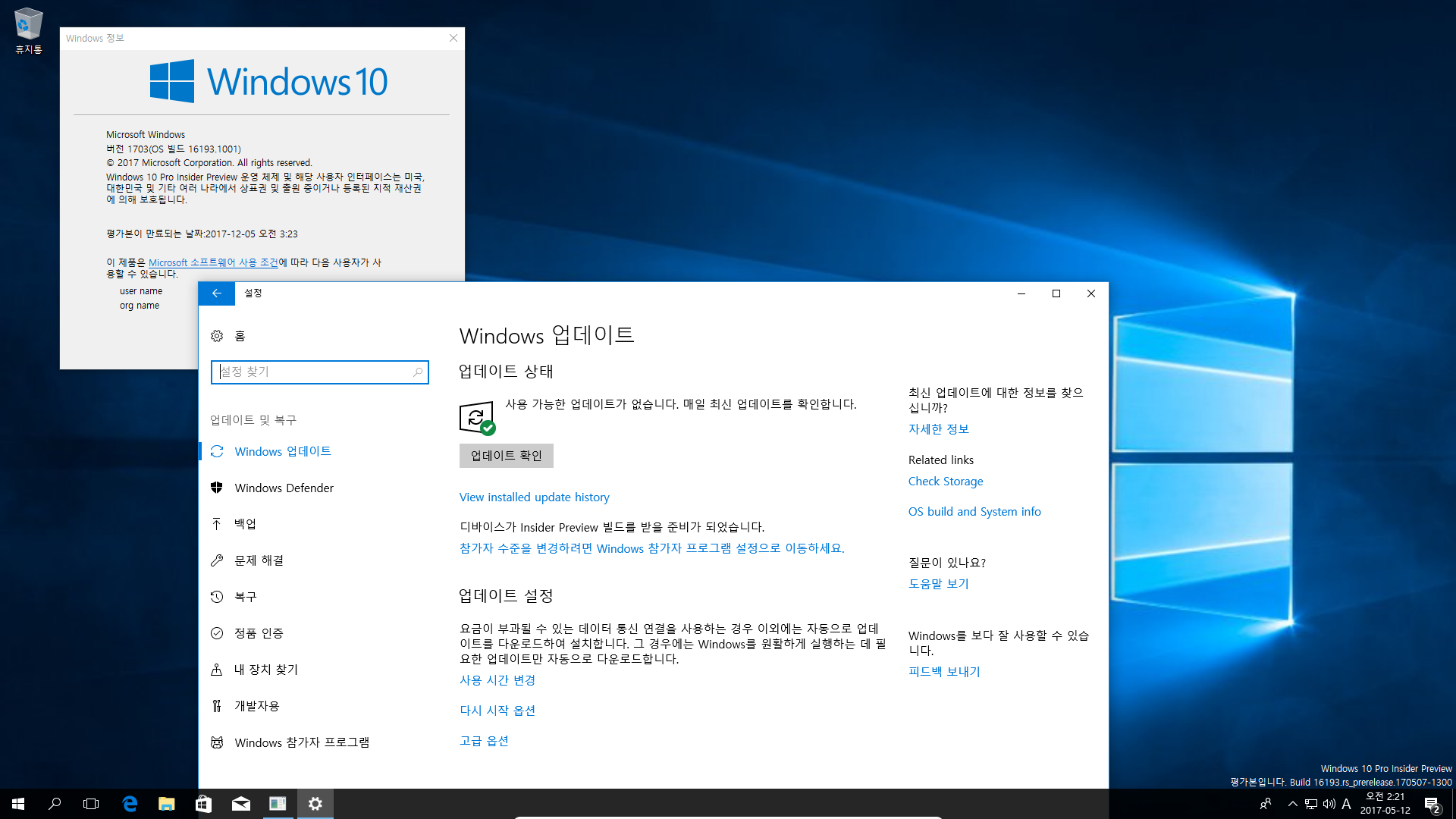Open 자세한 정보 link

pyautogui.click(x=939, y=429)
